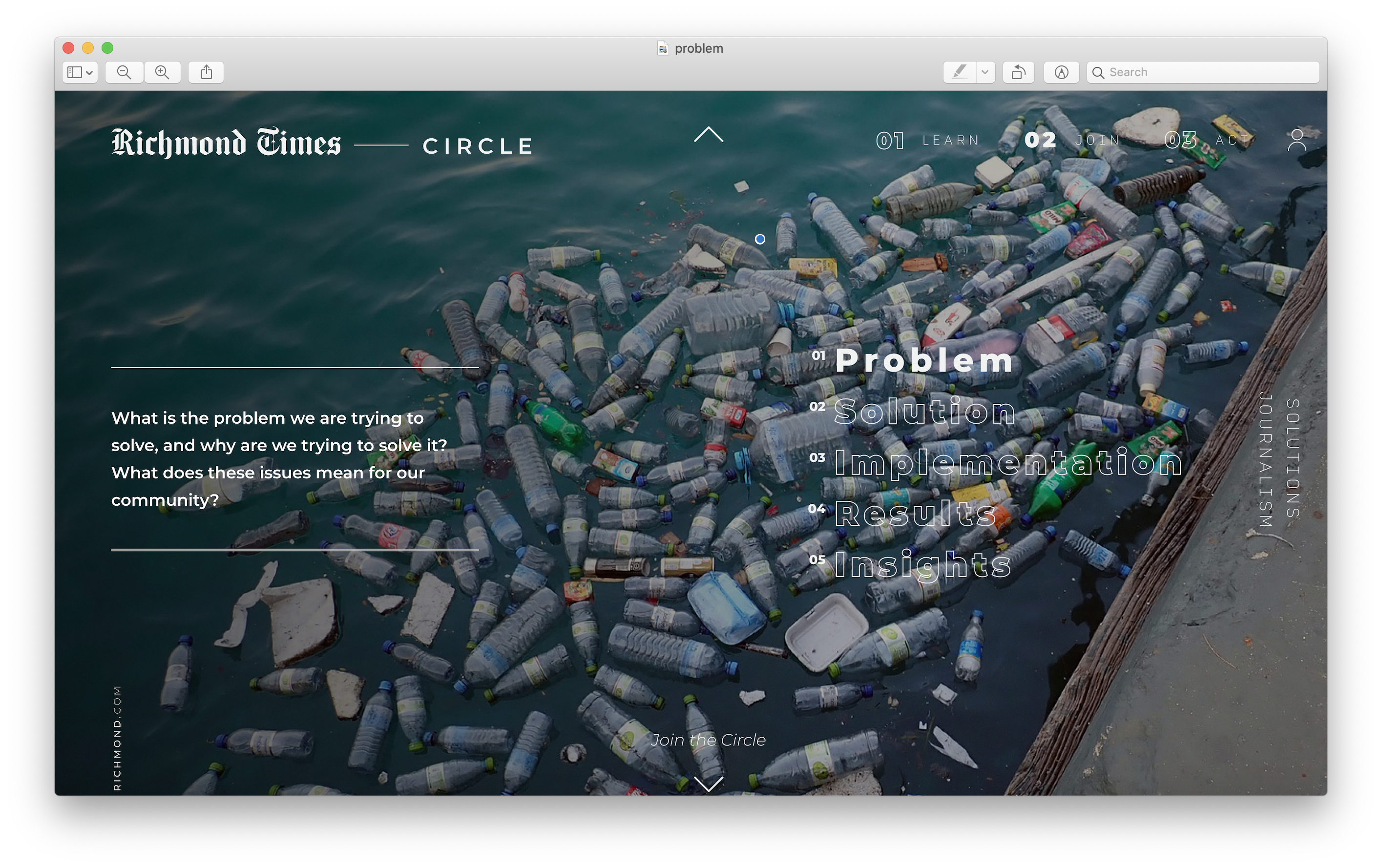Select the 02 Solution section
This screenshot has height=868, width=1382.
point(913,411)
